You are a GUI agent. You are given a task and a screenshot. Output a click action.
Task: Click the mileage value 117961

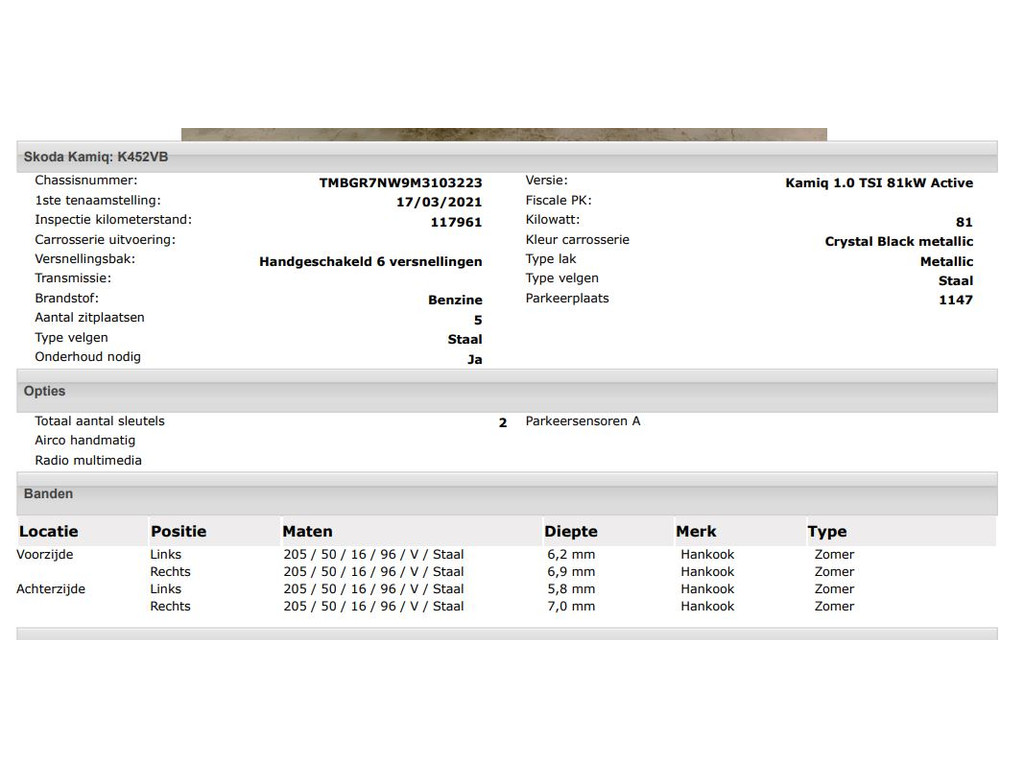(x=456, y=222)
